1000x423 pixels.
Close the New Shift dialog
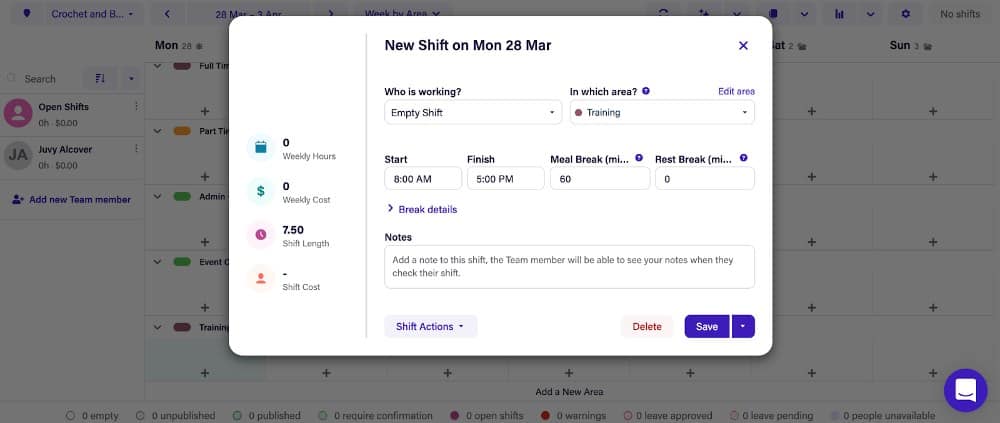click(743, 45)
